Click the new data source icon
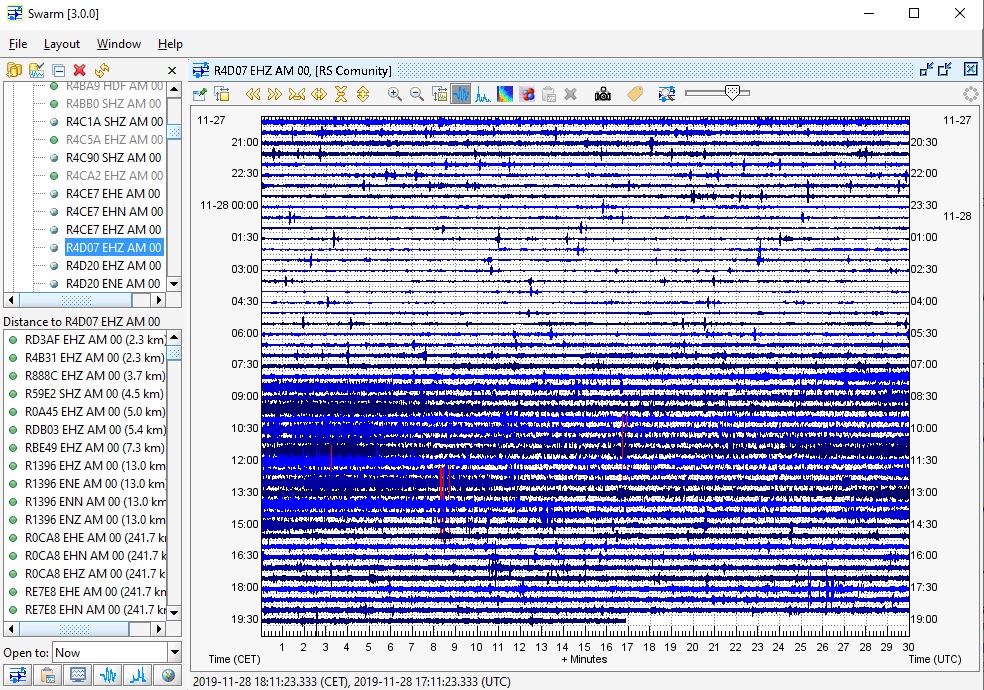Viewport: 984px width, 690px height. (x=14, y=70)
